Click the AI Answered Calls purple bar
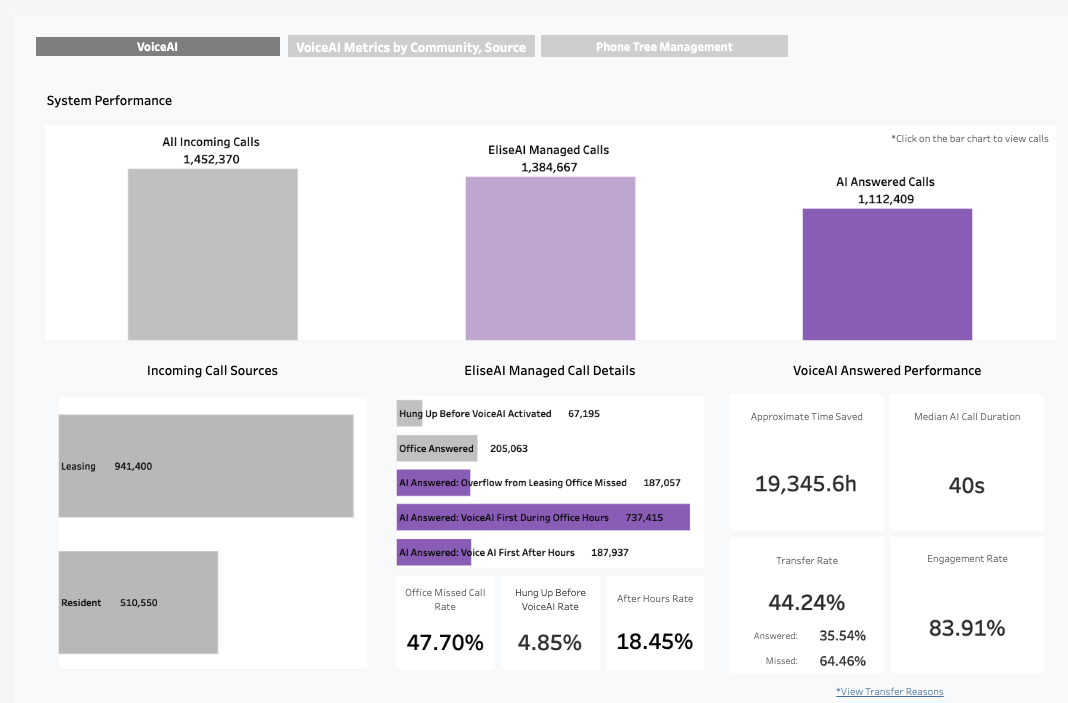This screenshot has height=703, width=1068. click(887, 274)
